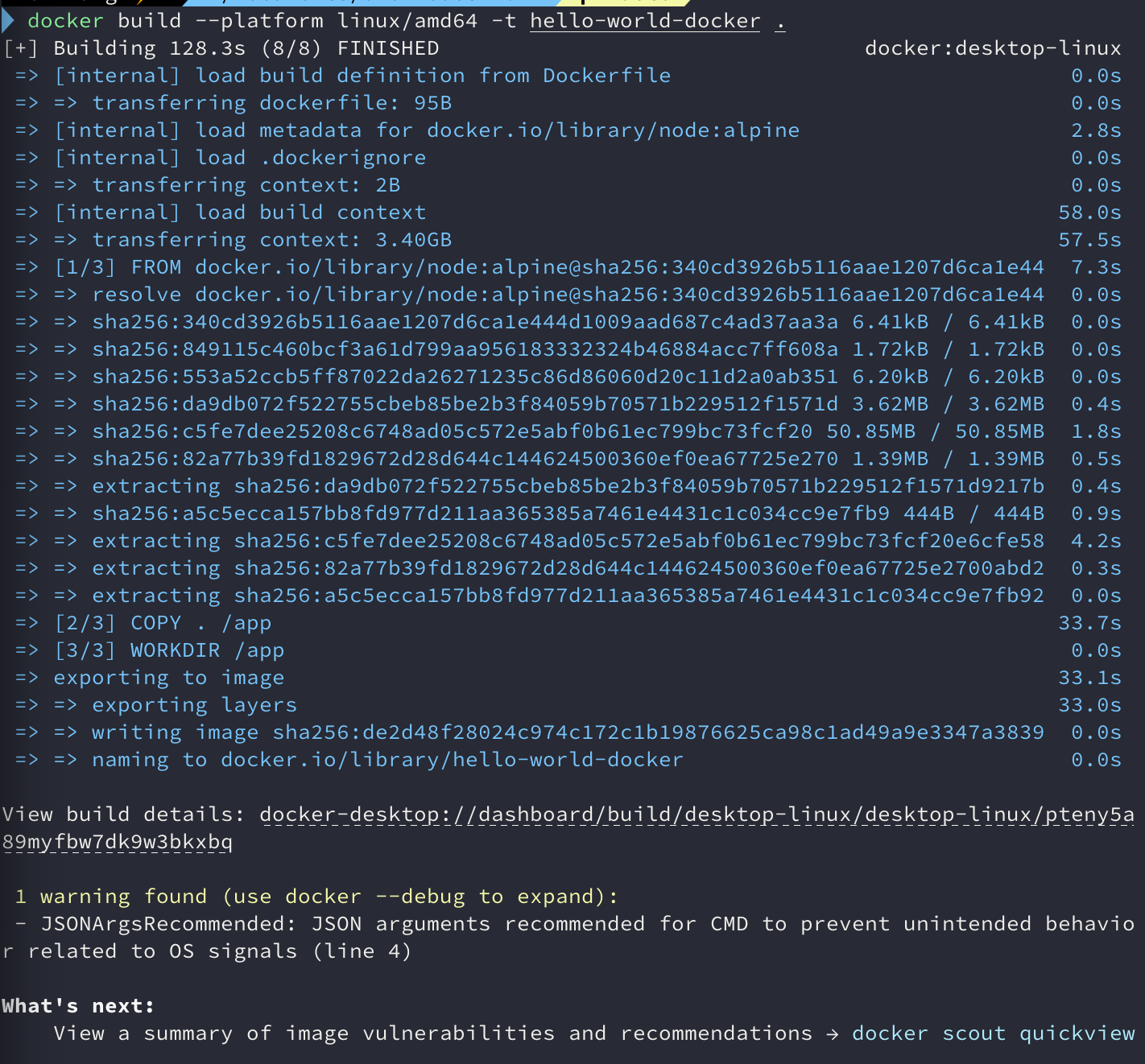The width and height of the screenshot is (1145, 1064).
Task: Click the 'docker' command word in prompt
Action: coord(65,21)
